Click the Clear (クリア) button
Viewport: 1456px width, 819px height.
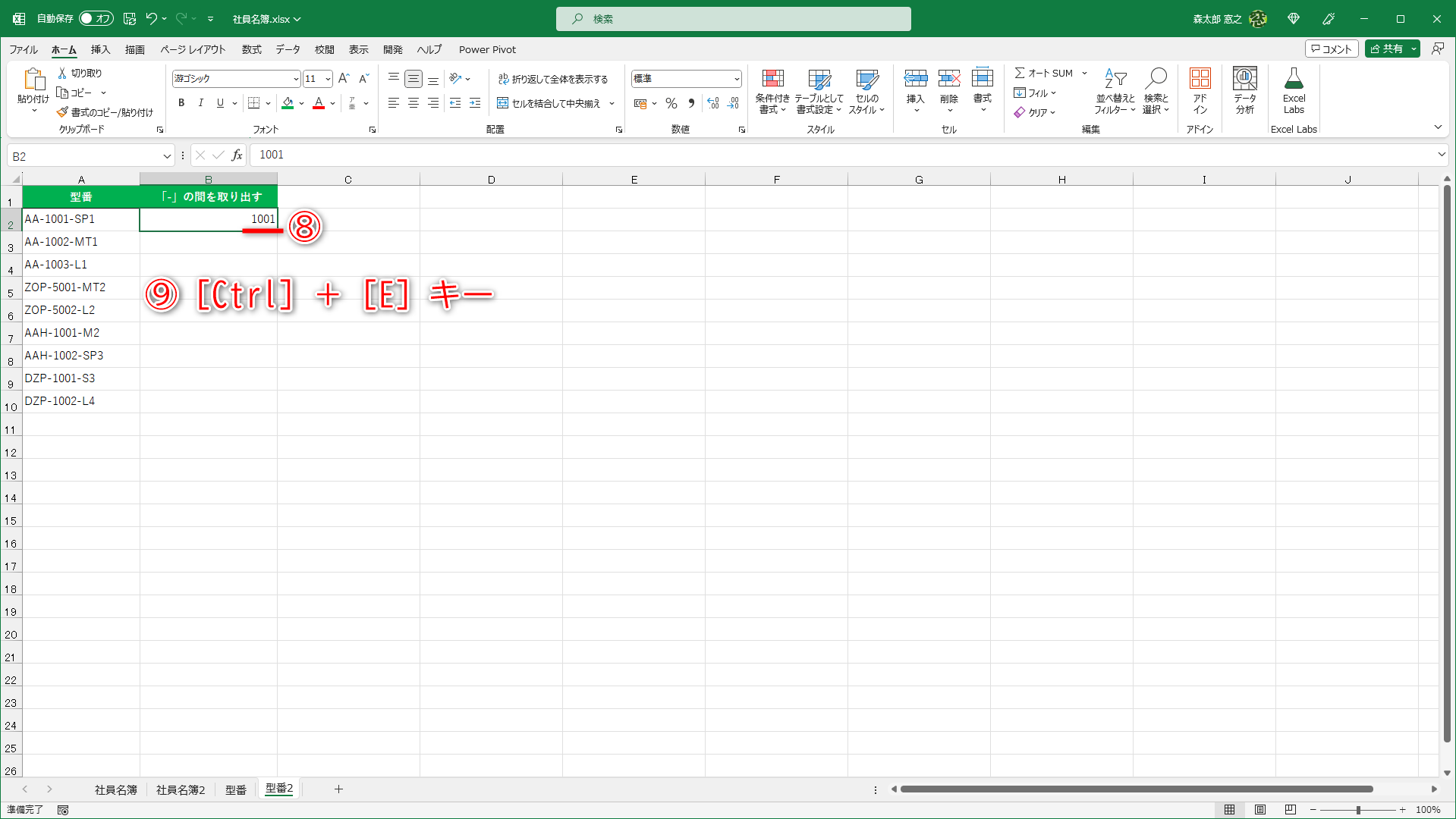(1035, 112)
